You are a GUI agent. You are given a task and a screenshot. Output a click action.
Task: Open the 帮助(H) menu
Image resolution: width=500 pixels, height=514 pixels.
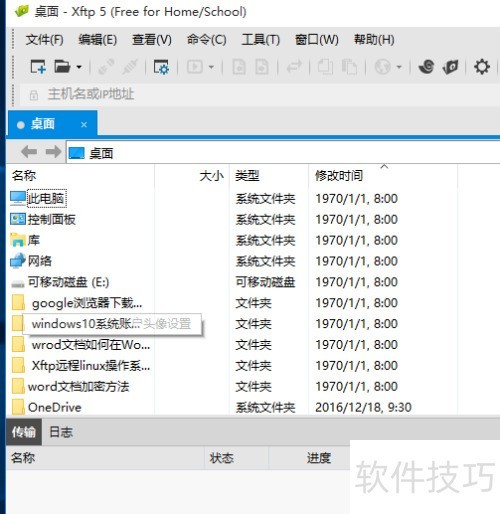tap(374, 40)
